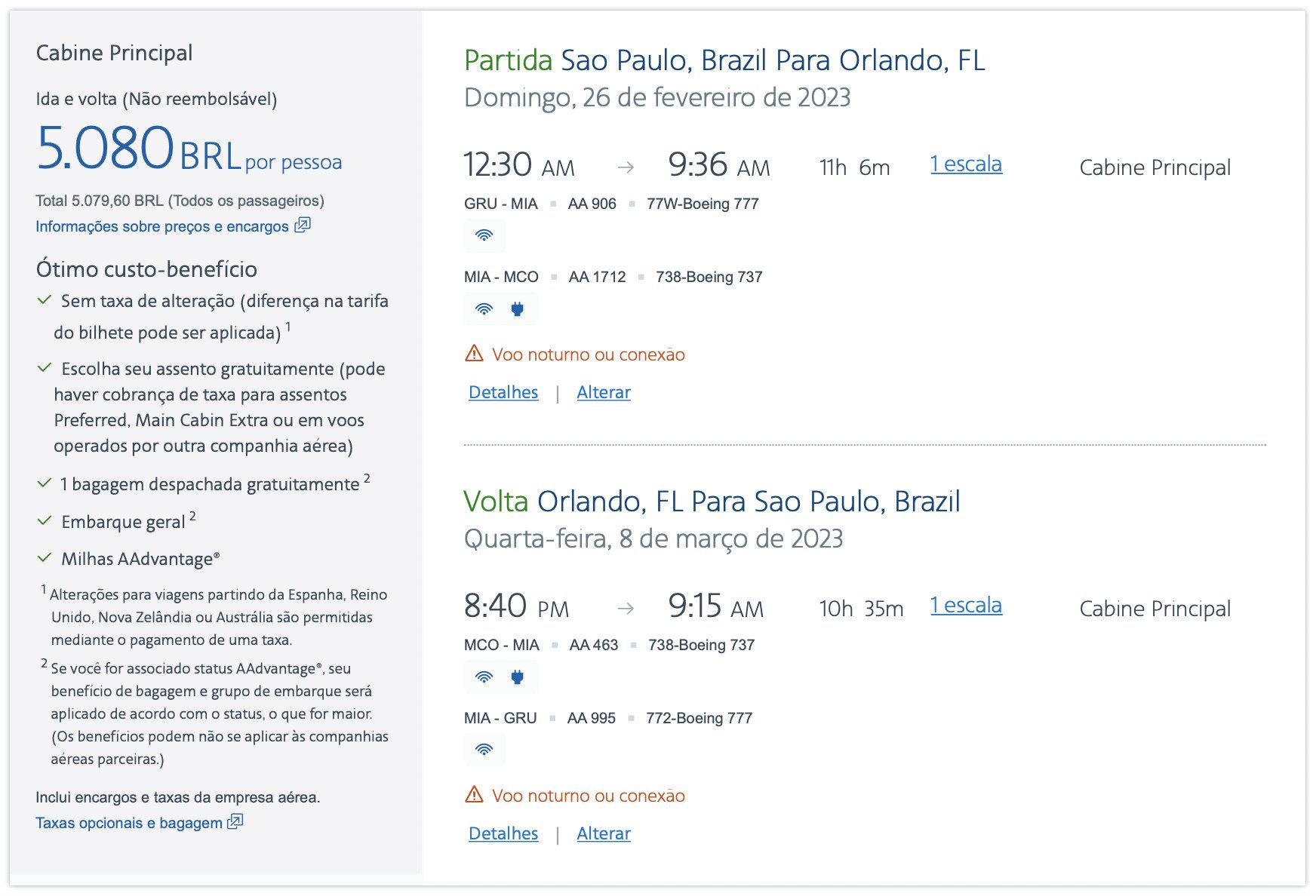Click Wi-Fi icon under MIA - GRU flight
The image size is (1316, 896).
[x=484, y=750]
